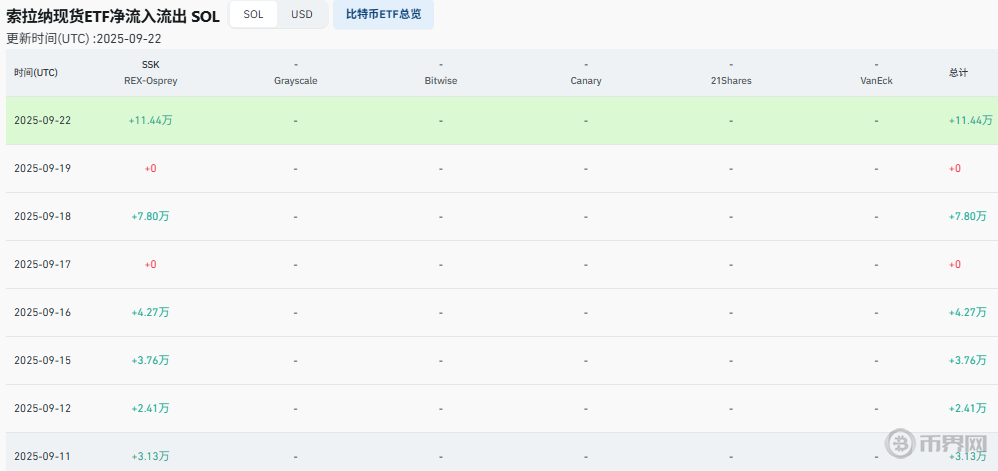The height and width of the screenshot is (471, 998).
Task: Click the SSK REX-Osprey column header
Action: (x=150, y=73)
